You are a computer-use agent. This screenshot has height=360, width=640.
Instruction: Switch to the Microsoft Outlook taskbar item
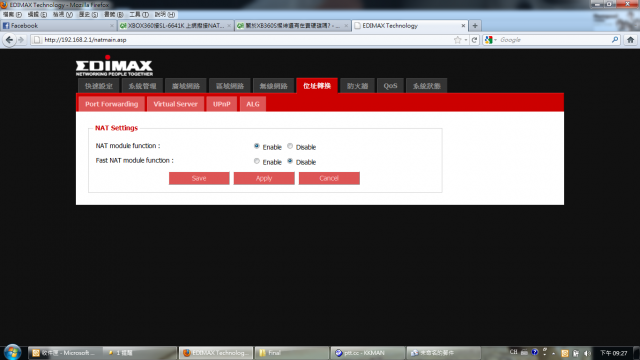point(64,353)
